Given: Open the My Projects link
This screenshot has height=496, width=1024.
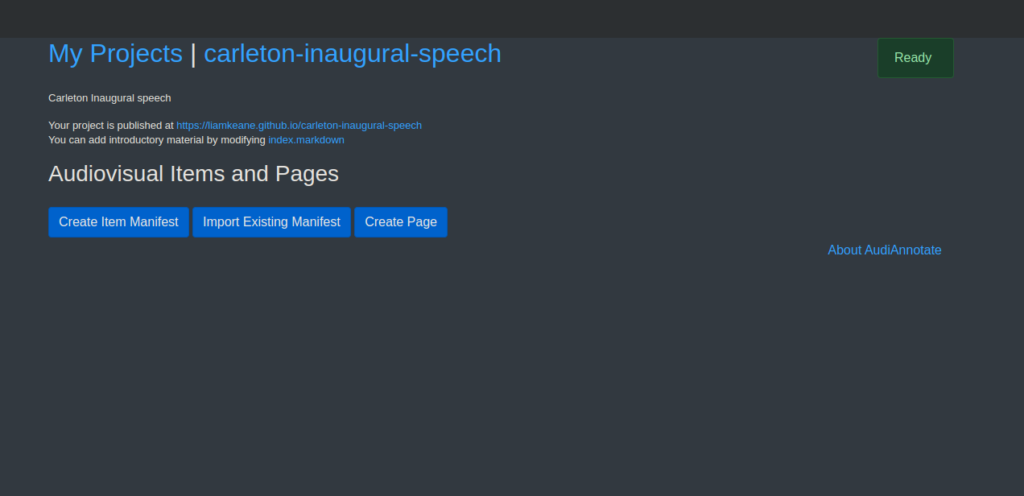Looking at the screenshot, I should 116,54.
